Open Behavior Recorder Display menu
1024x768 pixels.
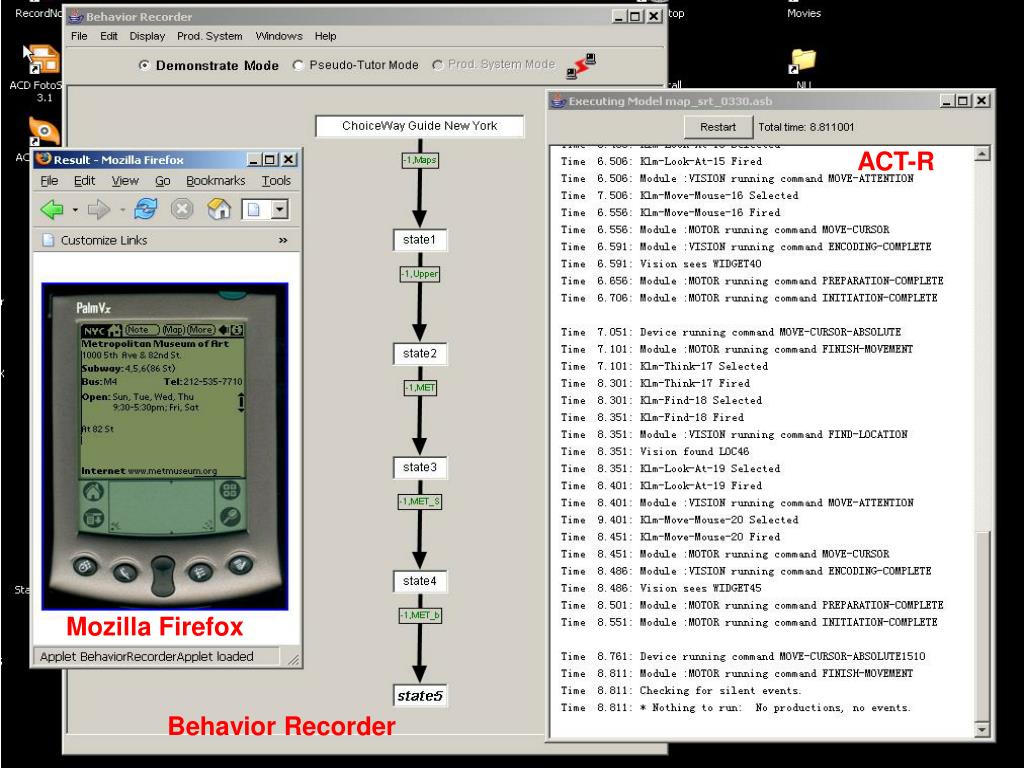pyautogui.click(x=147, y=36)
